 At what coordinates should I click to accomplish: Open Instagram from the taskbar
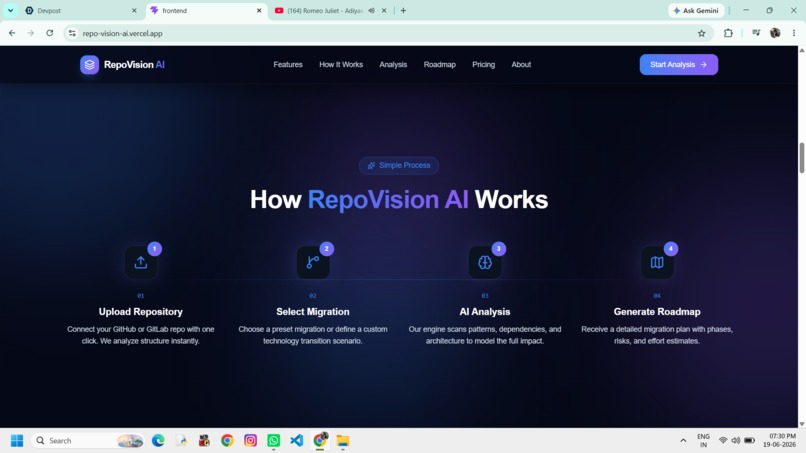pos(250,441)
